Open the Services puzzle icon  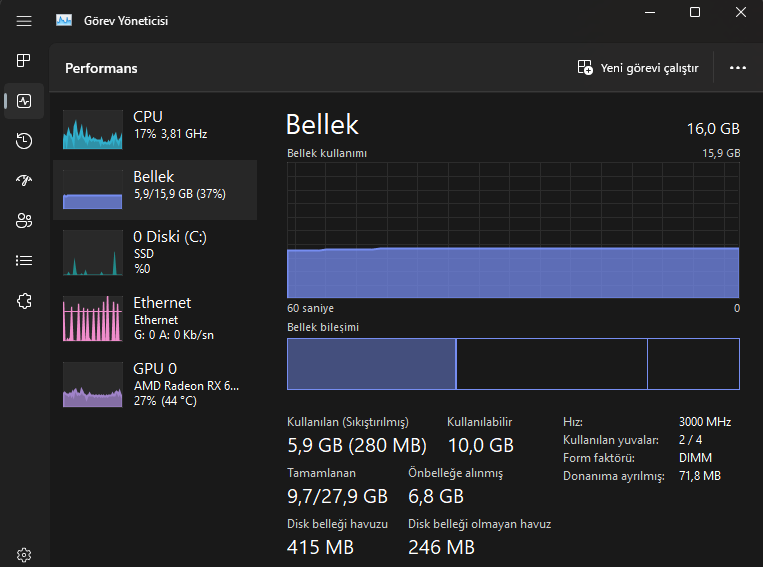[24, 301]
